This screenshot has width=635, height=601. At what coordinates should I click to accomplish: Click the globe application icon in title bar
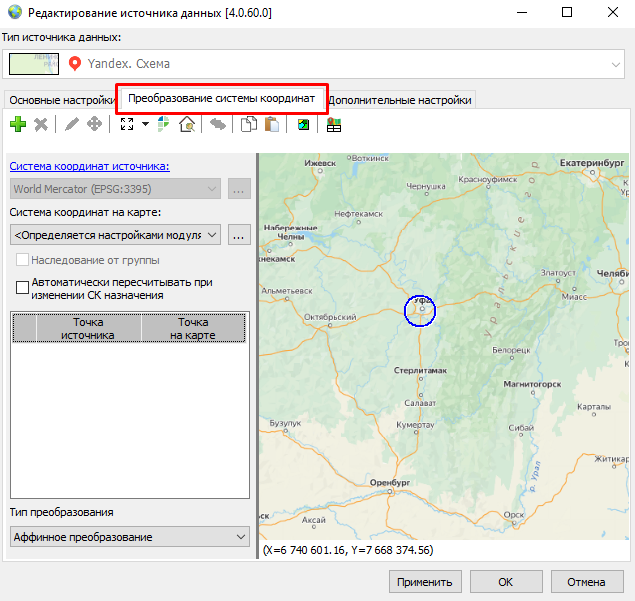tap(15, 12)
